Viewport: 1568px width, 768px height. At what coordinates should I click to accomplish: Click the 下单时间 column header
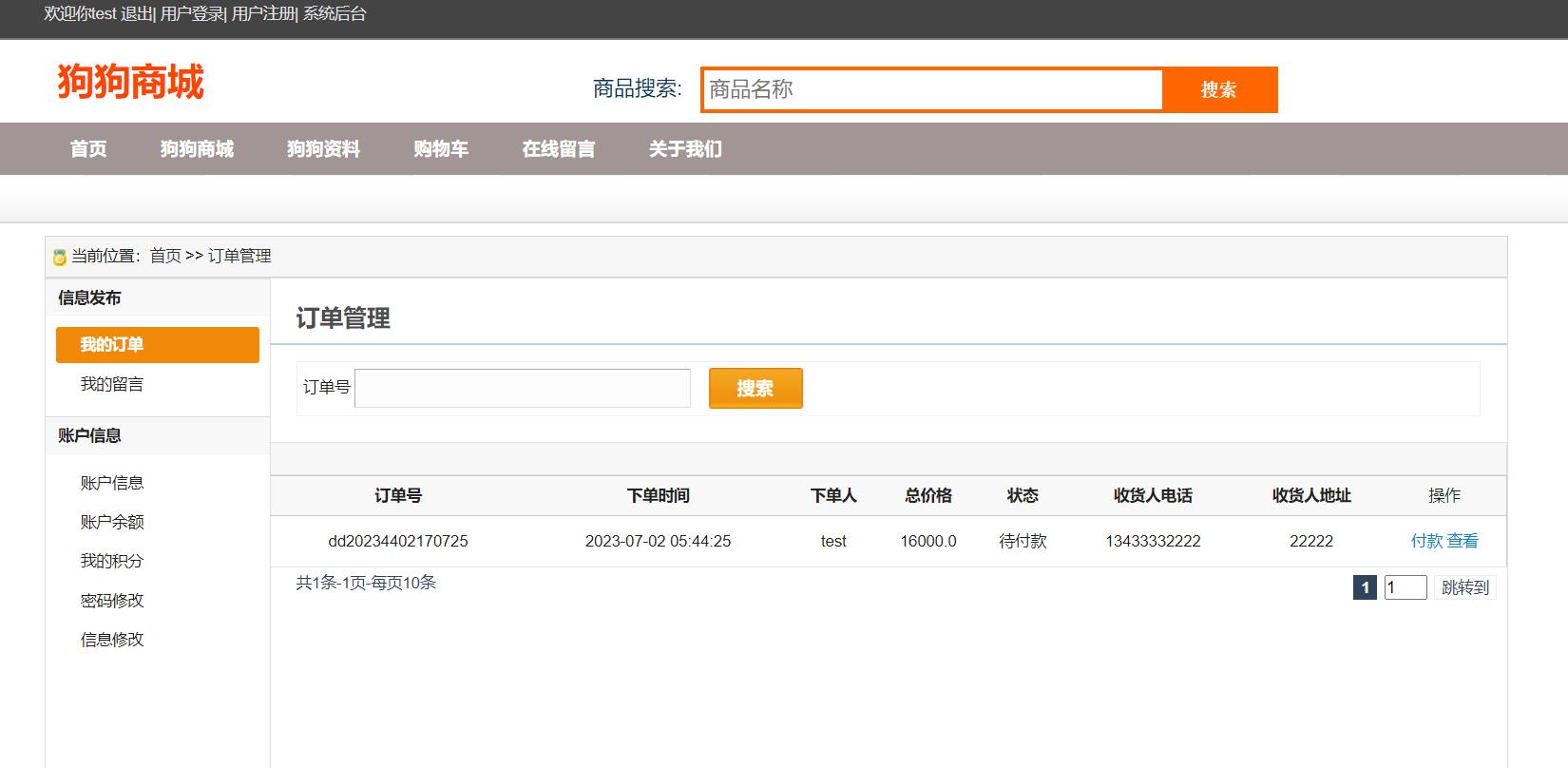(658, 495)
